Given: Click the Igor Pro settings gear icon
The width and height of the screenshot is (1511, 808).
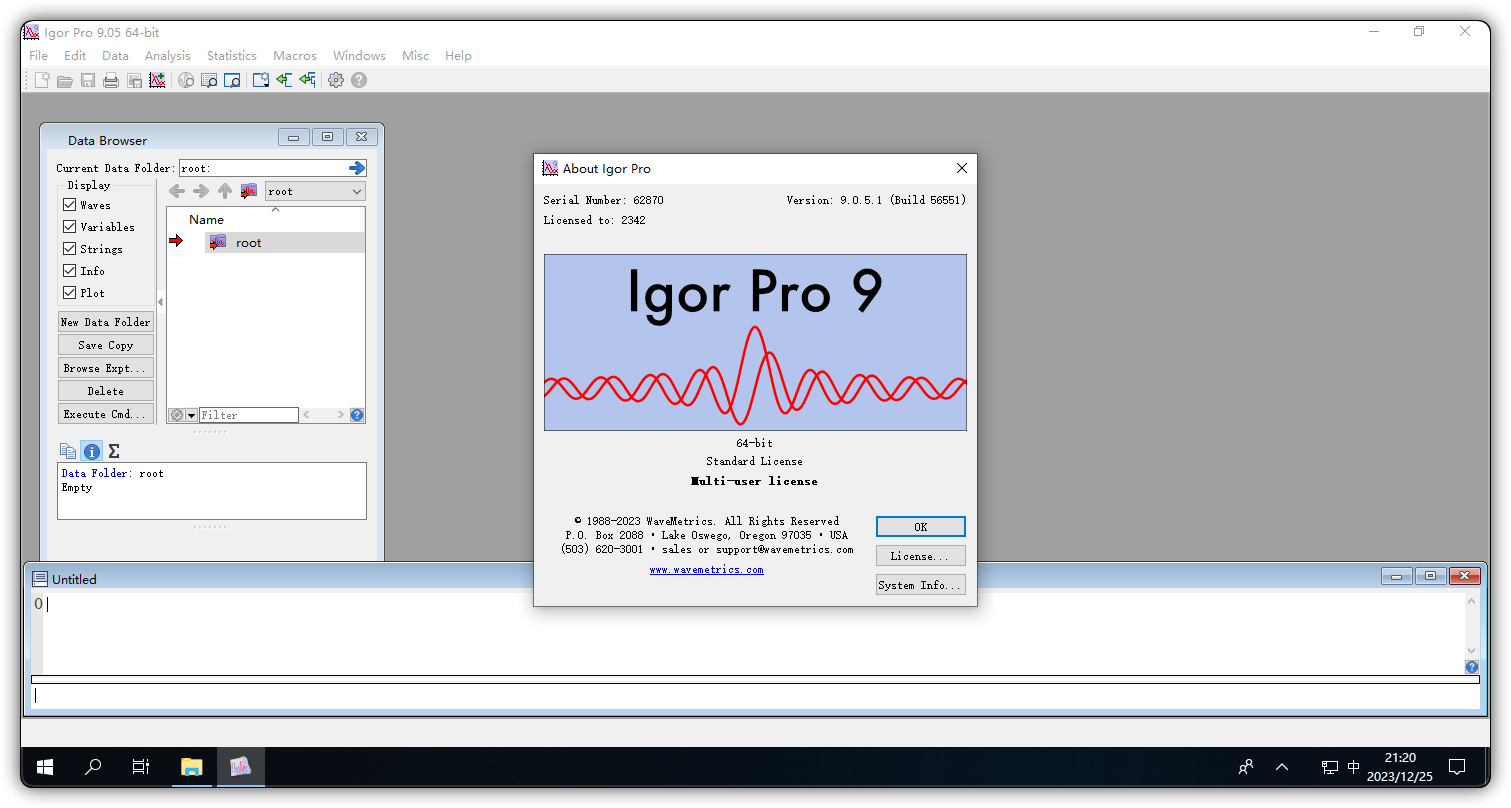Looking at the screenshot, I should [335, 80].
